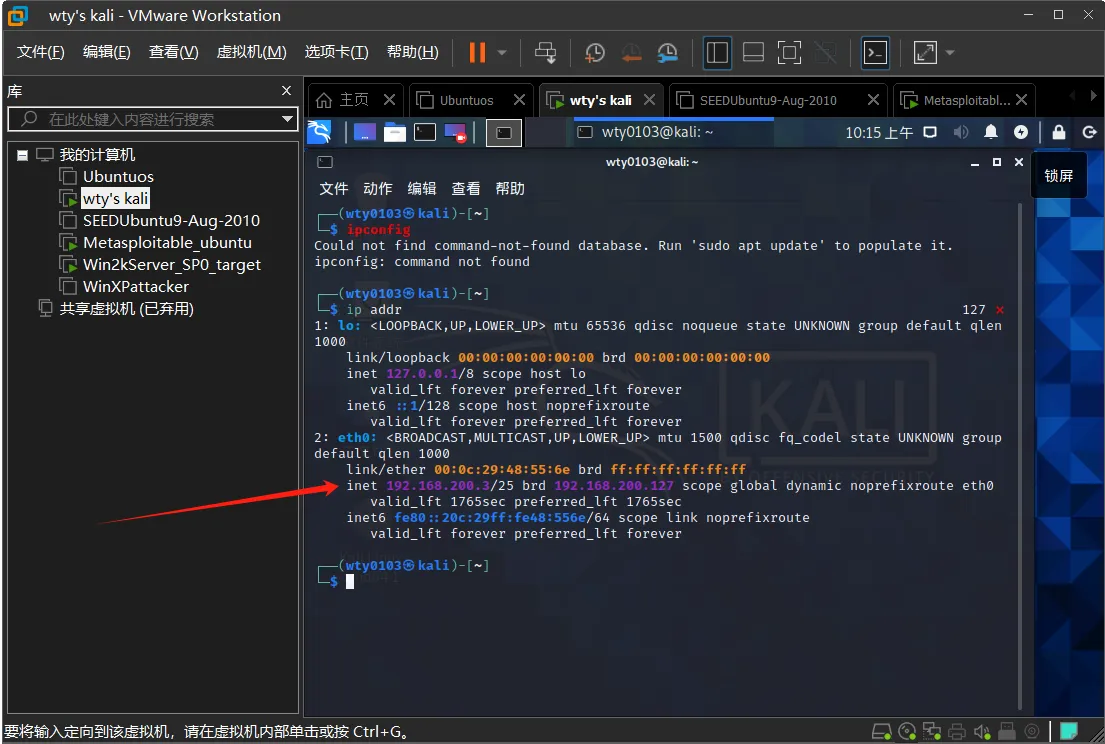Select wty's kali in the library tree

116,199
